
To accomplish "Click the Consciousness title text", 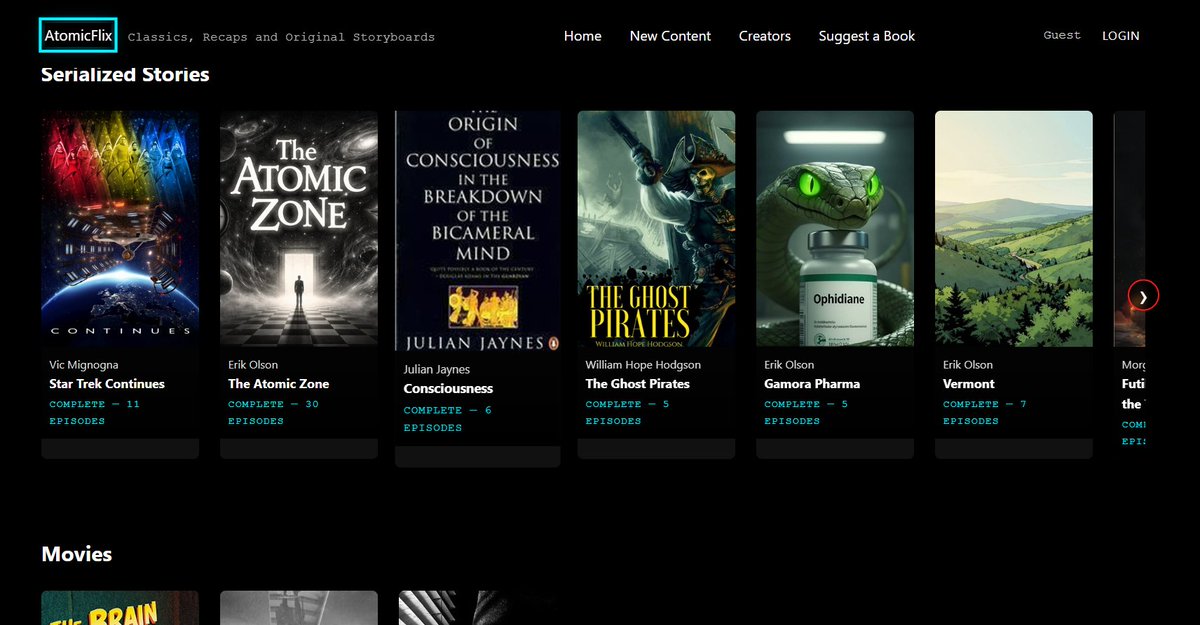I will click(x=448, y=389).
